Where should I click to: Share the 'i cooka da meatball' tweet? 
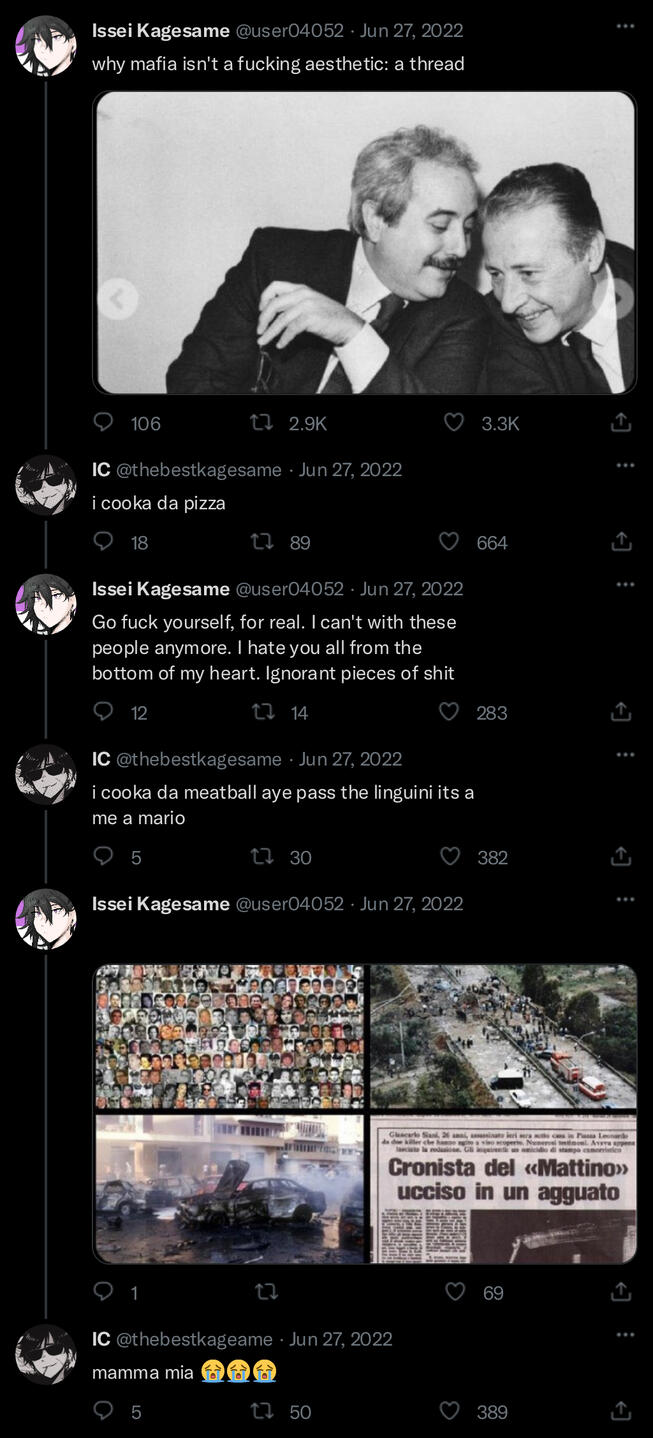[620, 857]
